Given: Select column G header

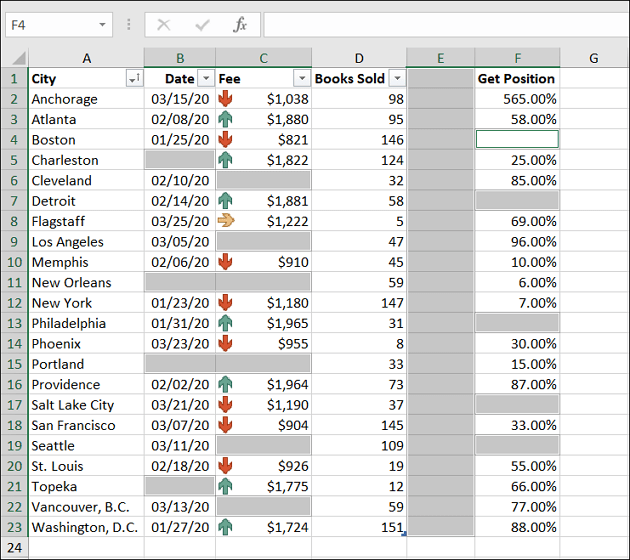Looking at the screenshot, I should [594, 58].
